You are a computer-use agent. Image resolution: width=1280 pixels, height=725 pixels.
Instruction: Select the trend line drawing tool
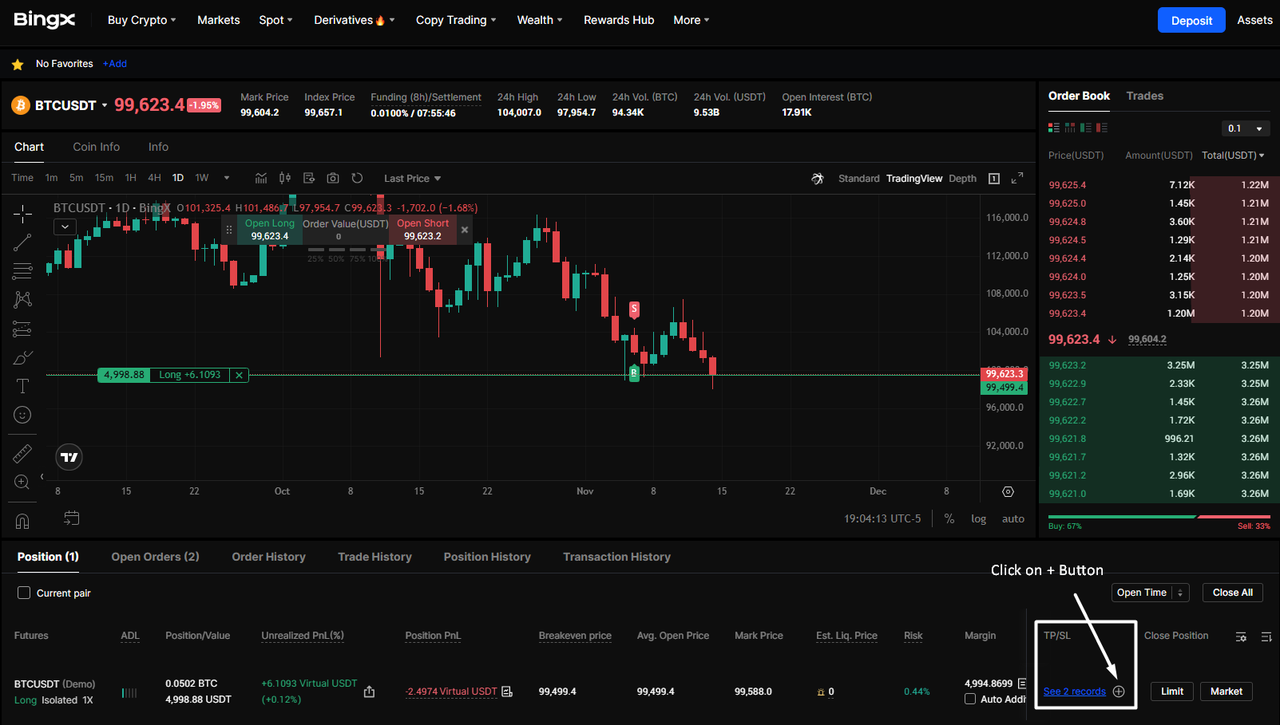[22, 242]
